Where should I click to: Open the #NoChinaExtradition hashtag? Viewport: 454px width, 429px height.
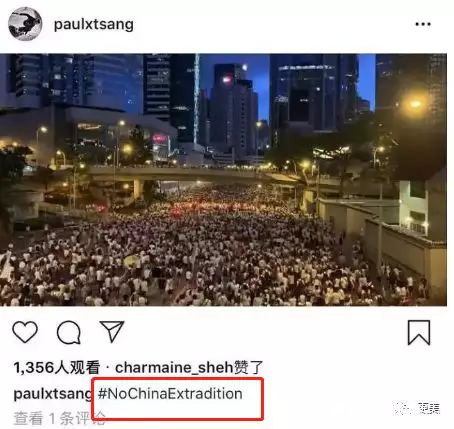click(170, 394)
